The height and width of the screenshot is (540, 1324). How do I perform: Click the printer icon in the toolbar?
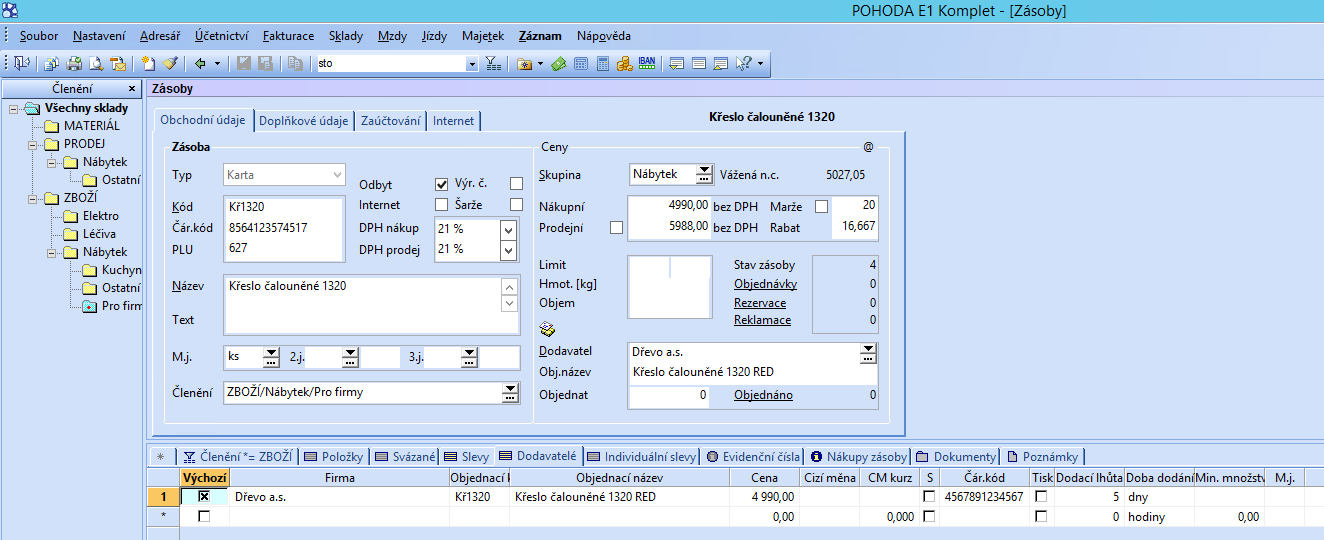(x=74, y=63)
